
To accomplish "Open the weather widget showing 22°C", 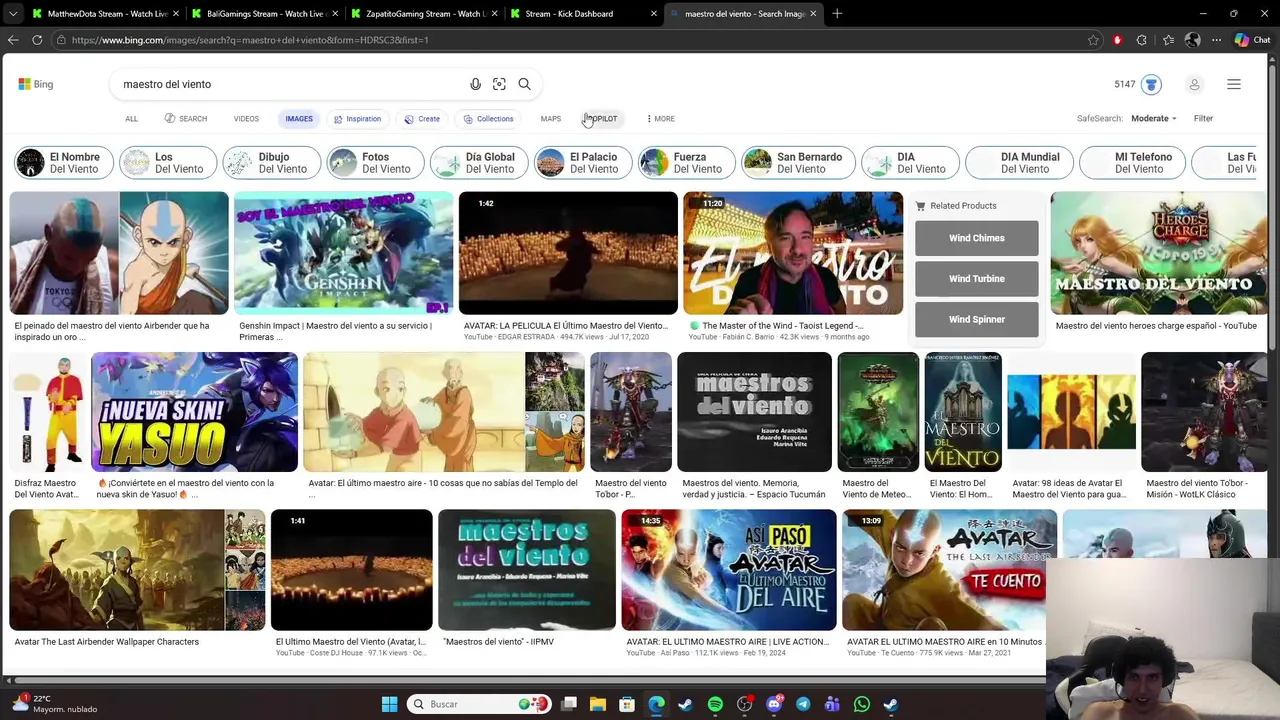I will [x=55, y=704].
